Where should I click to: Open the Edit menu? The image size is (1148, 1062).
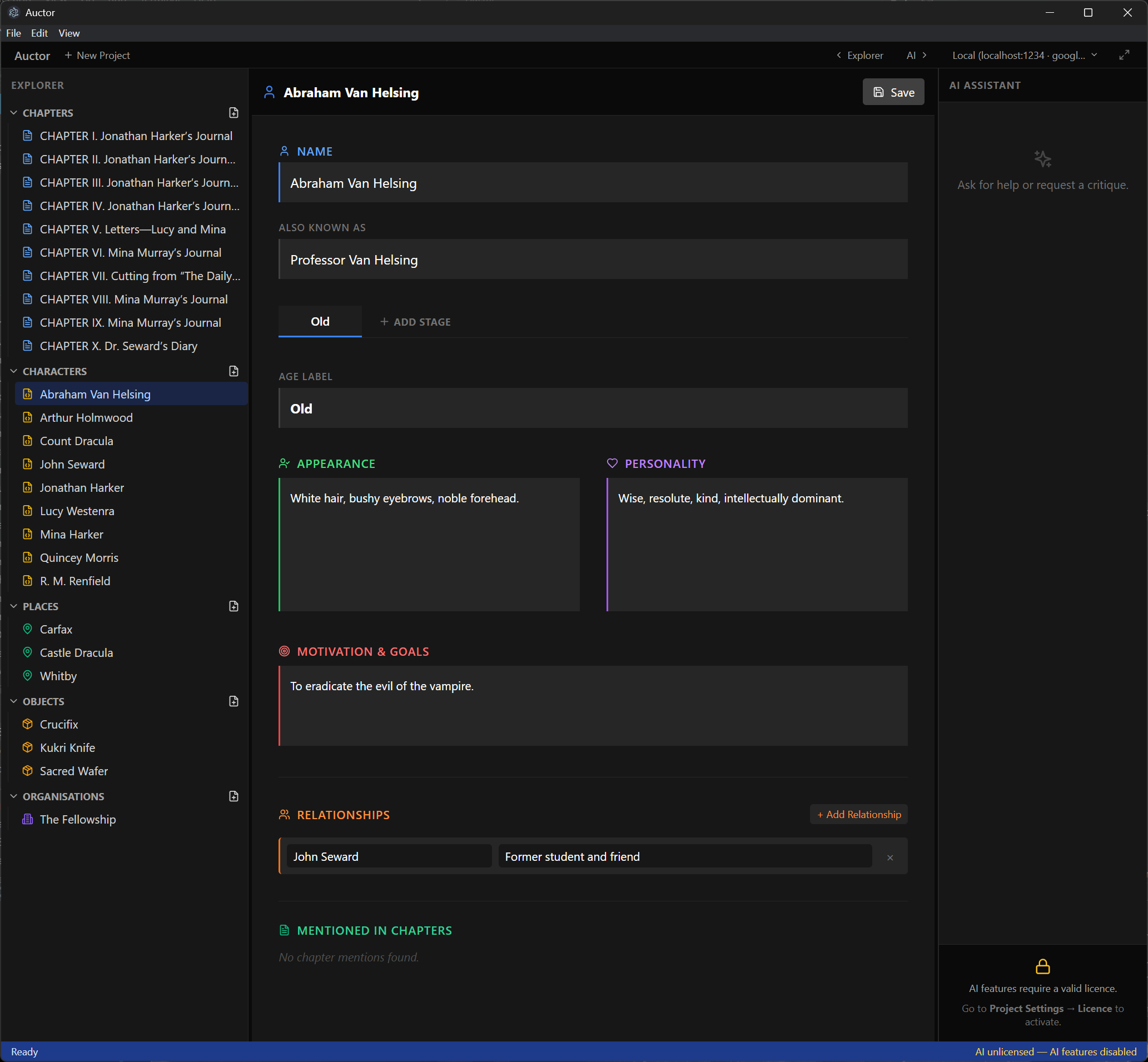(39, 33)
